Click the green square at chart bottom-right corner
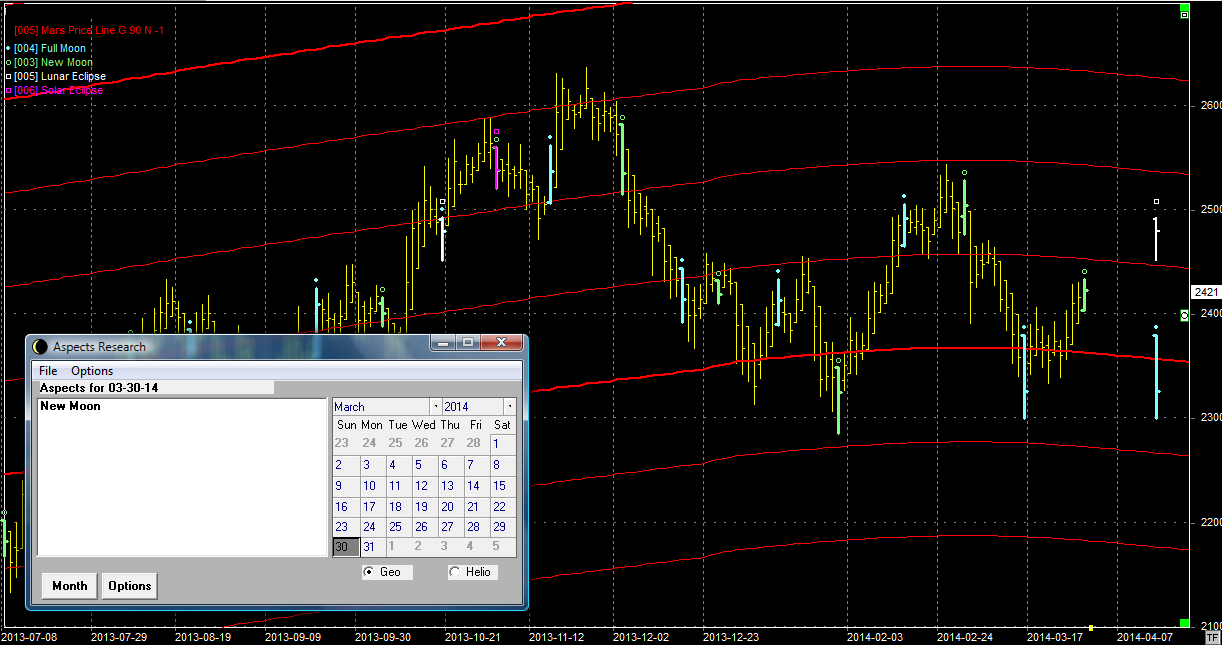This screenshot has height=645, width=1222. coord(1185,624)
